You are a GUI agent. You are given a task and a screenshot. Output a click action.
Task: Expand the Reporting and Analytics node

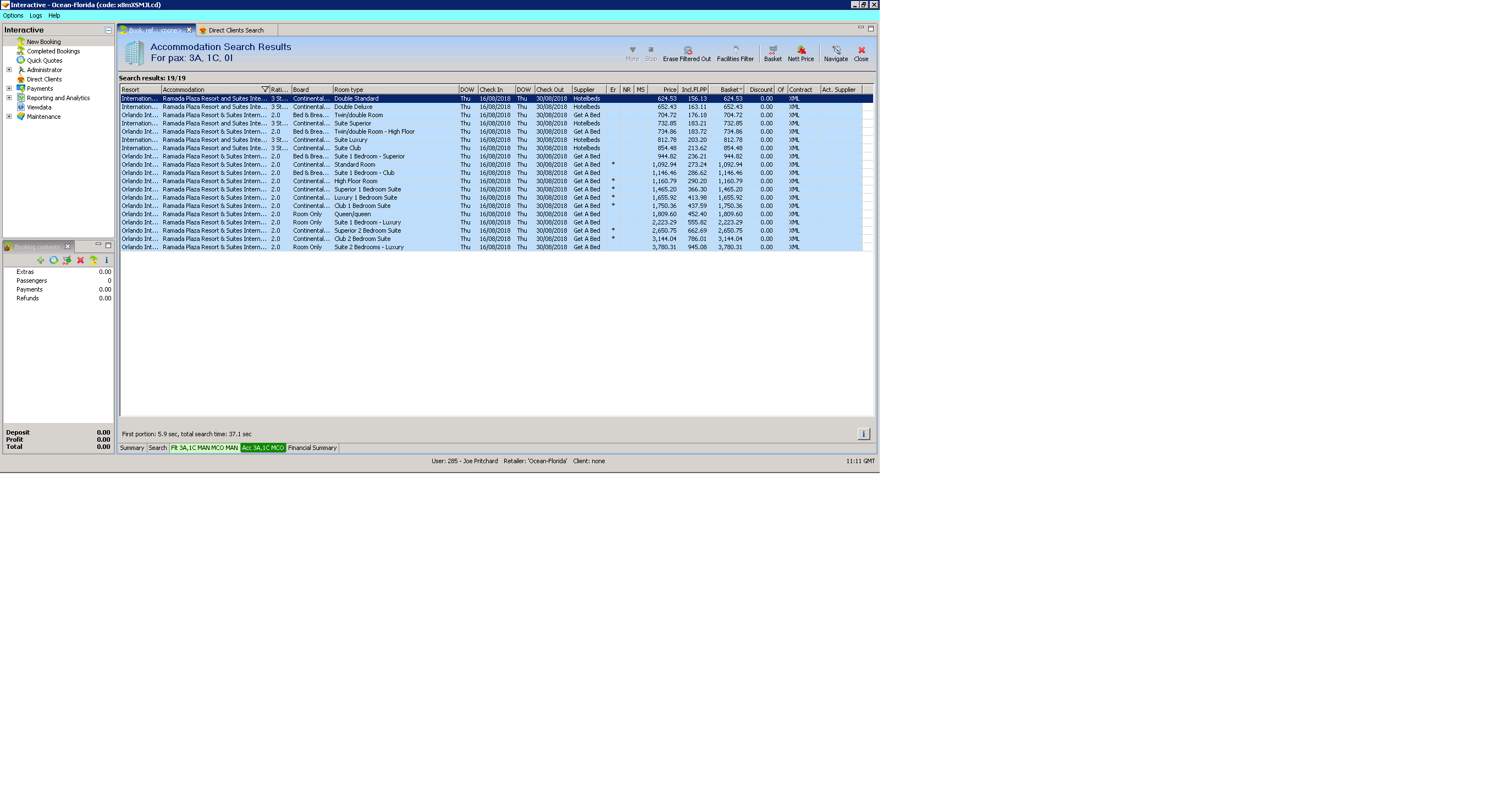[9, 98]
